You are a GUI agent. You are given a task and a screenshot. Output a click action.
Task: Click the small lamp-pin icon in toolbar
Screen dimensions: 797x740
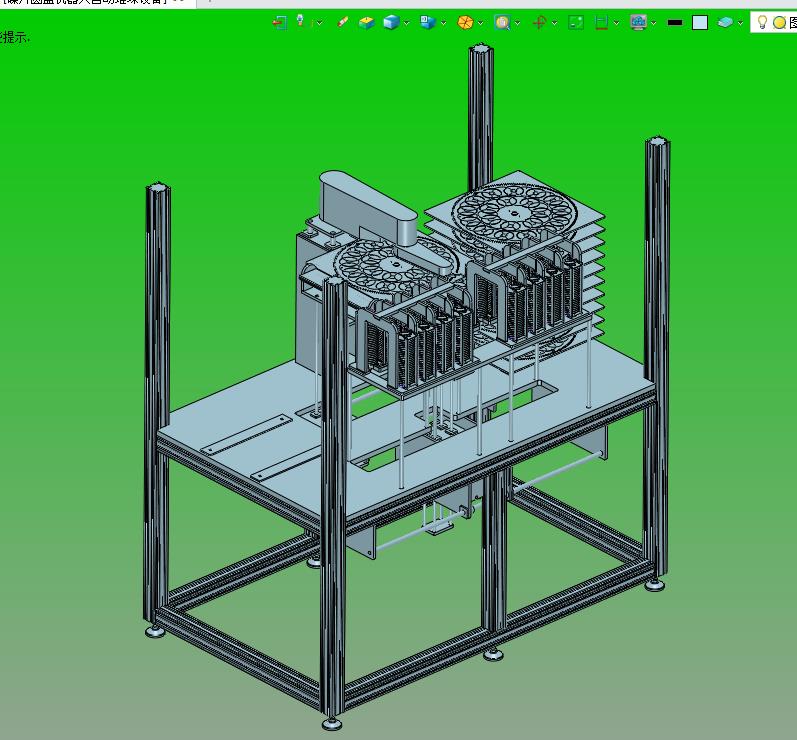point(300,21)
